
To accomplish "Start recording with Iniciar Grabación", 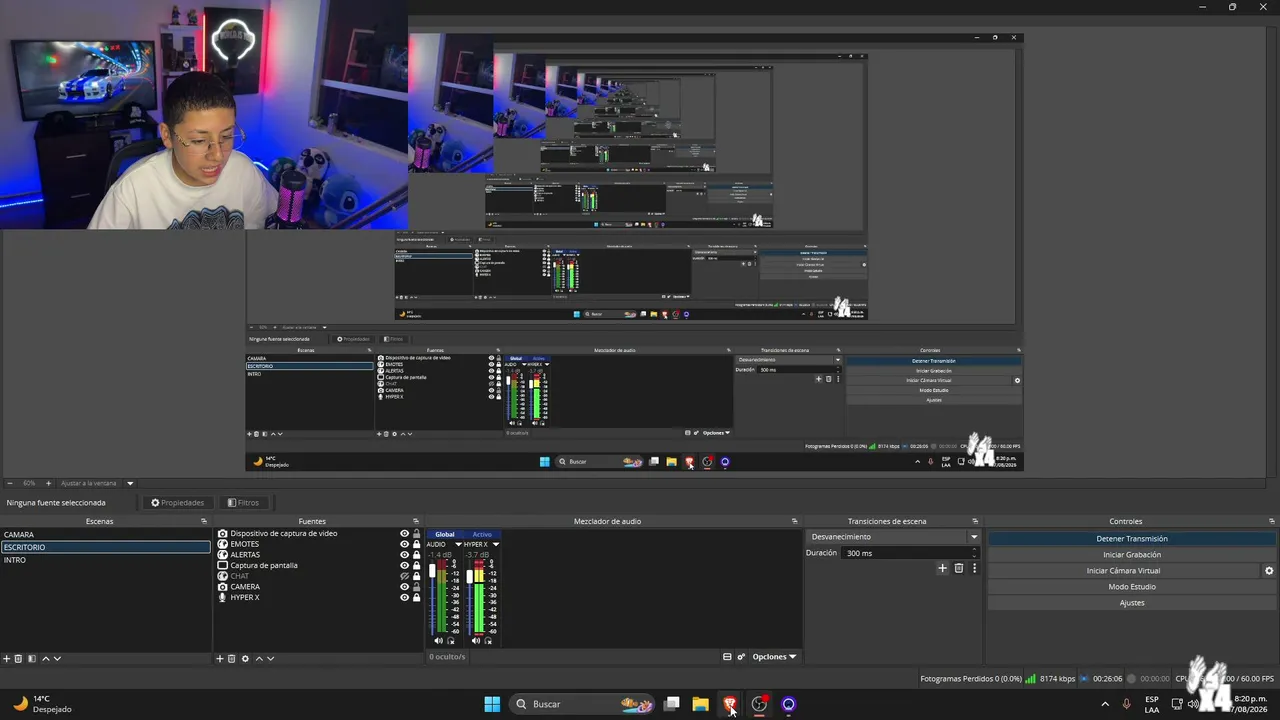I will click(x=1132, y=554).
